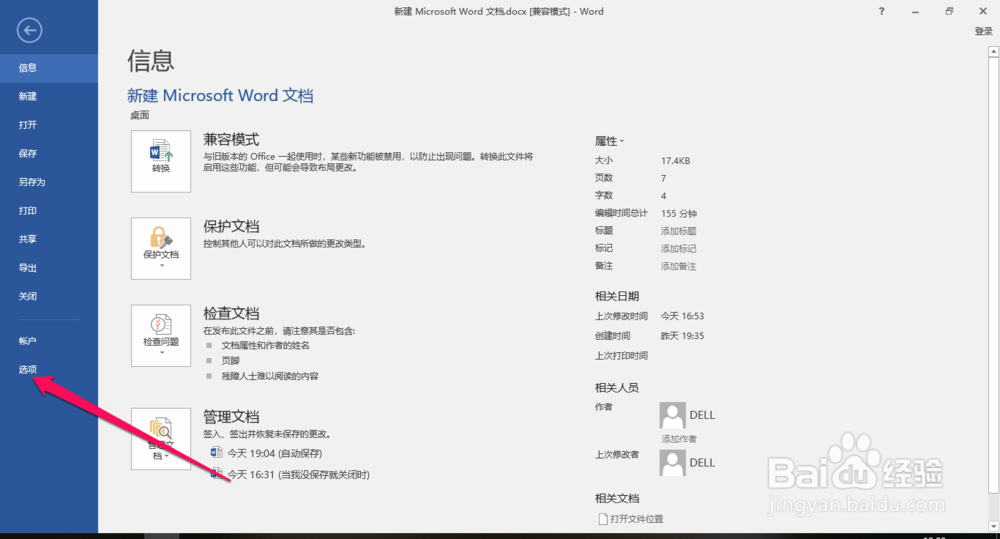Click 添加备注 field
Viewport: 1000px width, 539px height.
679,266
